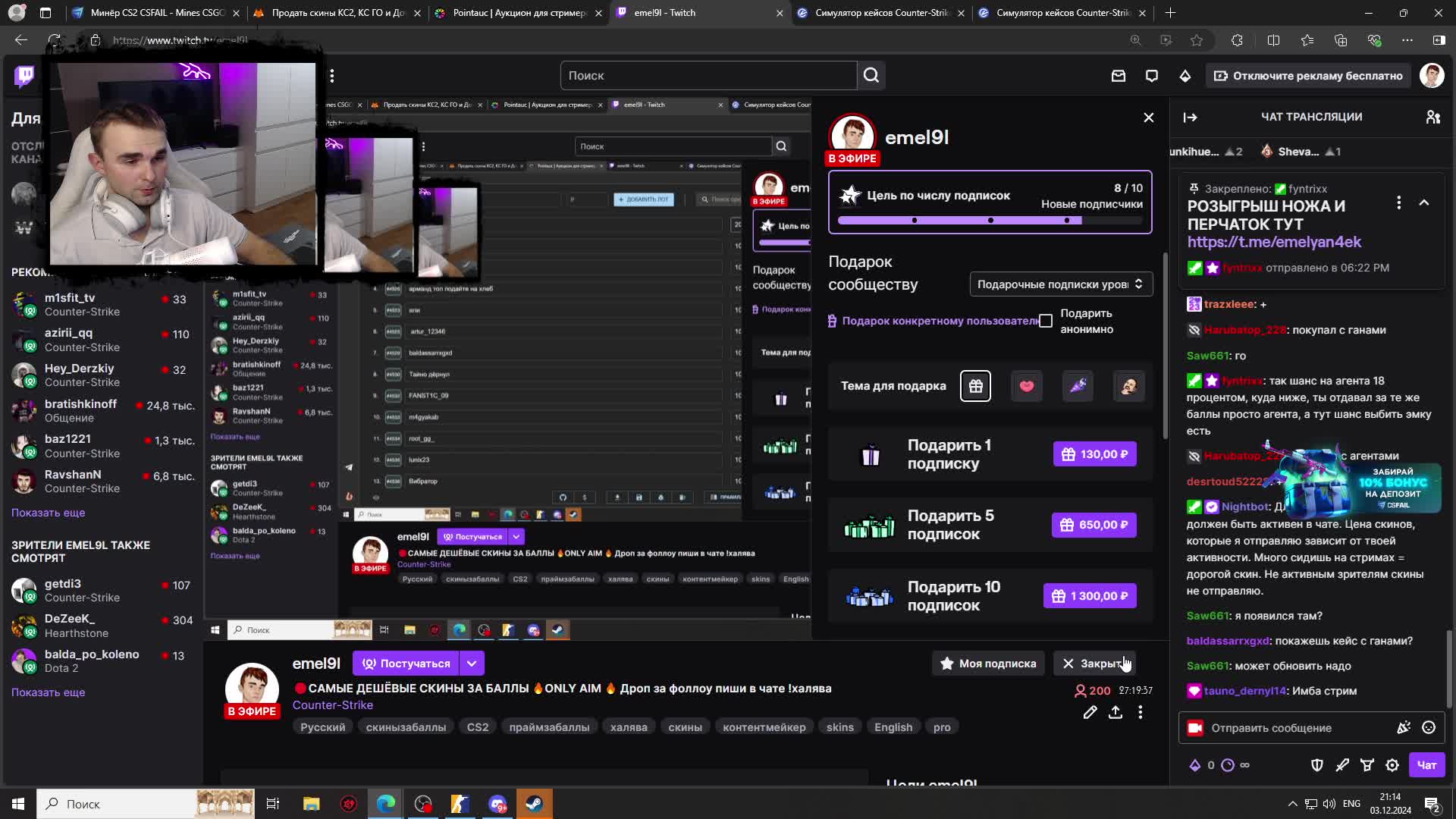Screen dimensions: 1456x819
Task: Open the Twitch home logo
Action: tap(24, 76)
